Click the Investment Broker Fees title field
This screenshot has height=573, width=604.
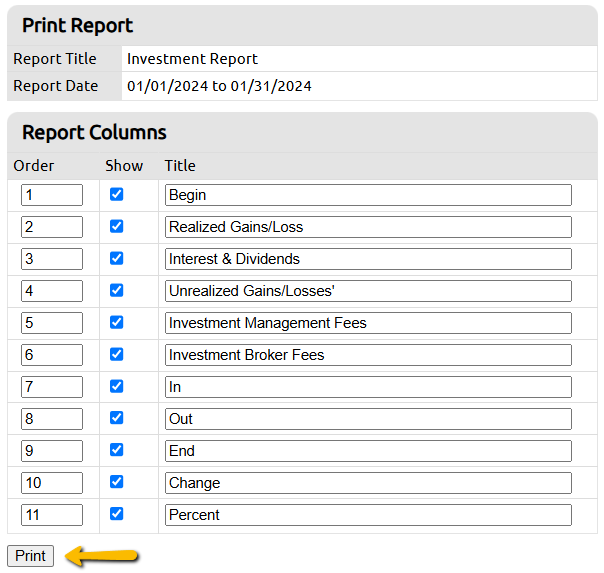pos(368,355)
